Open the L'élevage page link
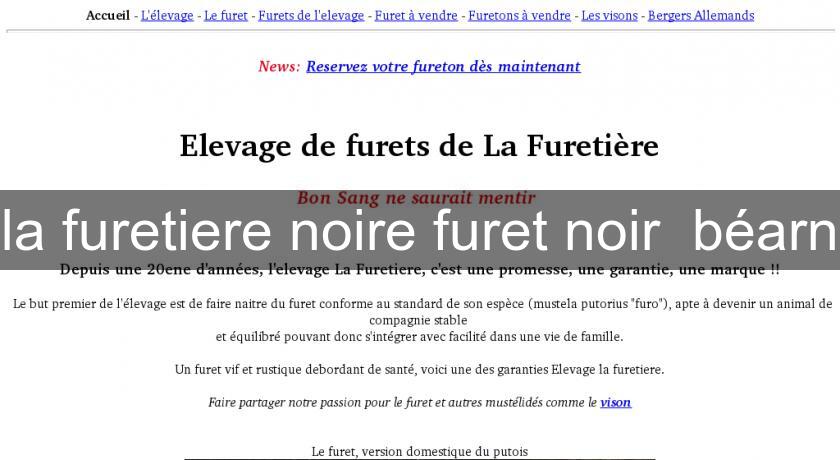Image resolution: width=840 pixels, height=460 pixels. pos(167,15)
